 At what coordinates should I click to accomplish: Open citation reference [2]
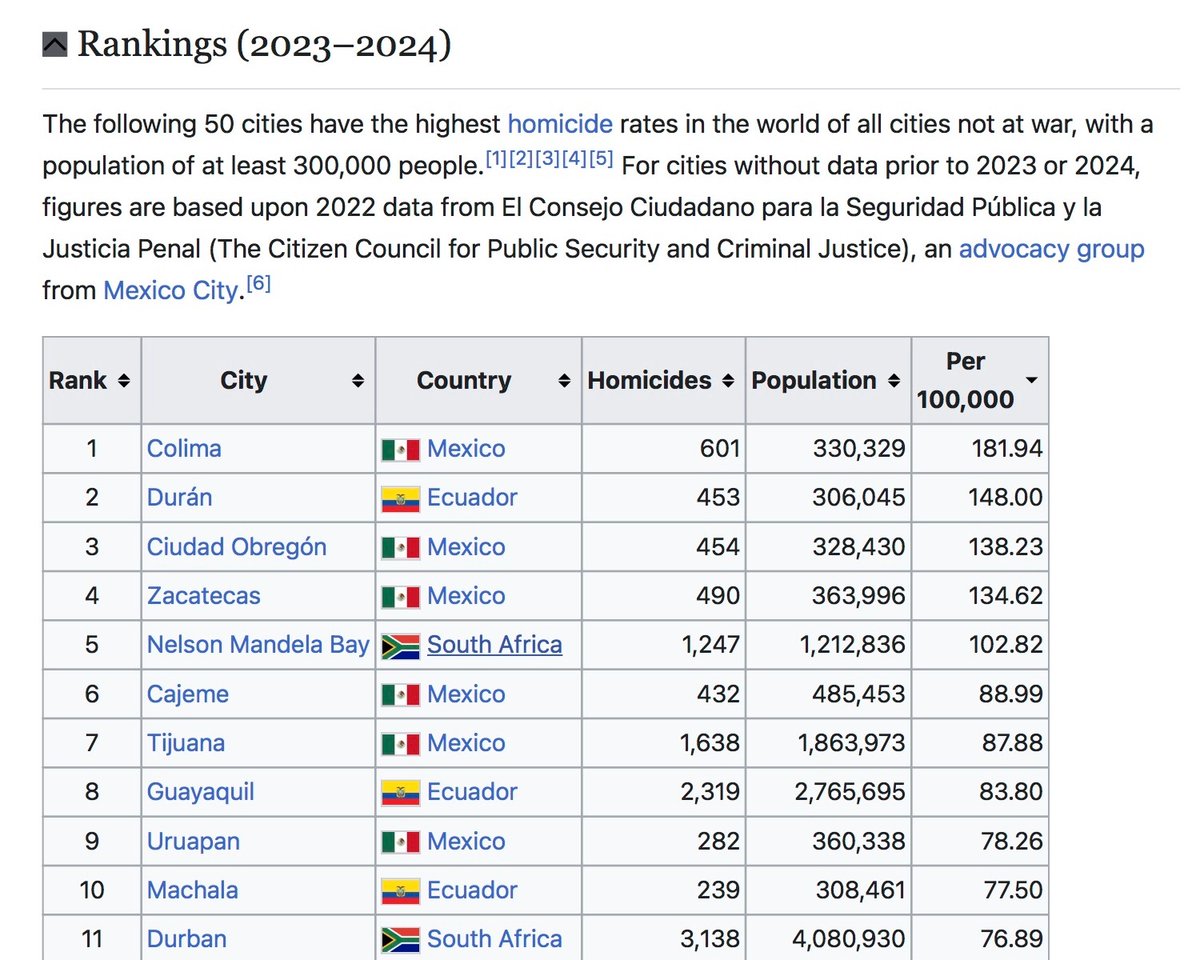tap(522, 159)
